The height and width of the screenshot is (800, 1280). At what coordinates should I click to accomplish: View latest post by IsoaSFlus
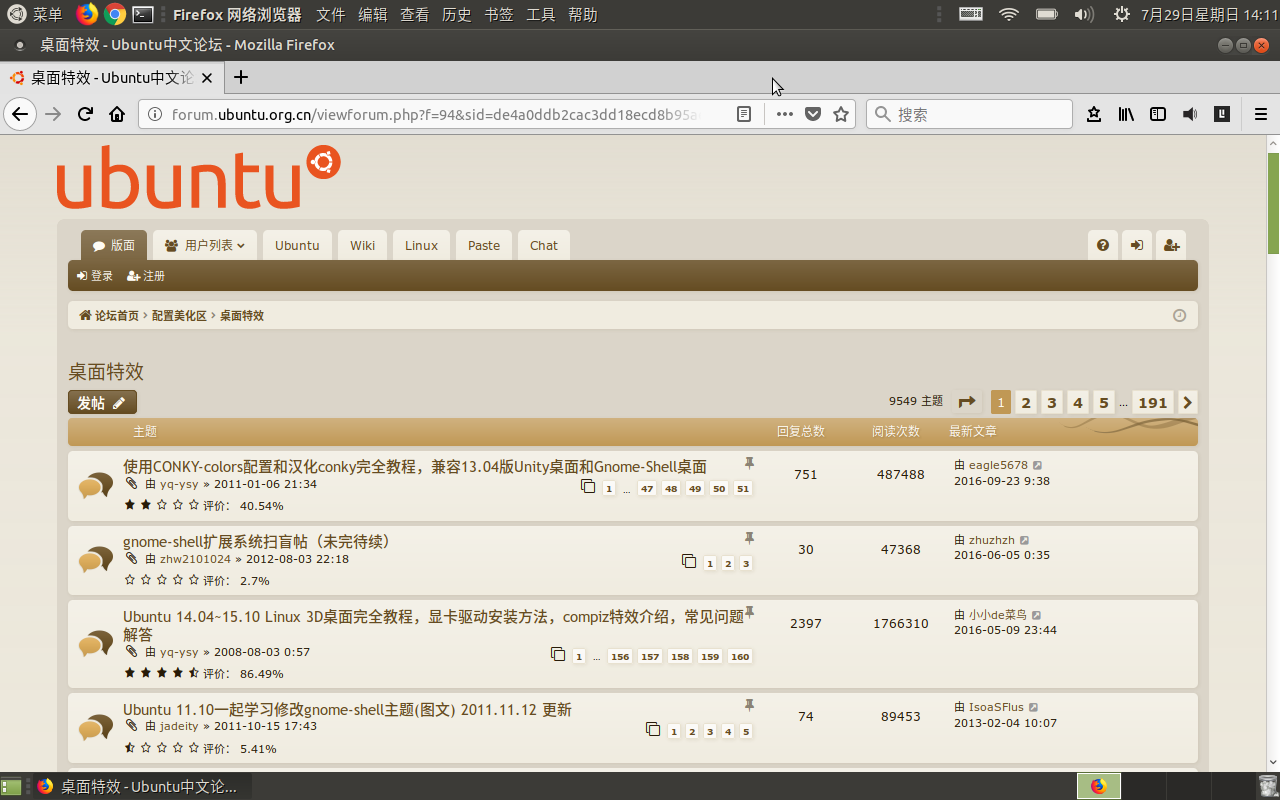tap(1033, 707)
